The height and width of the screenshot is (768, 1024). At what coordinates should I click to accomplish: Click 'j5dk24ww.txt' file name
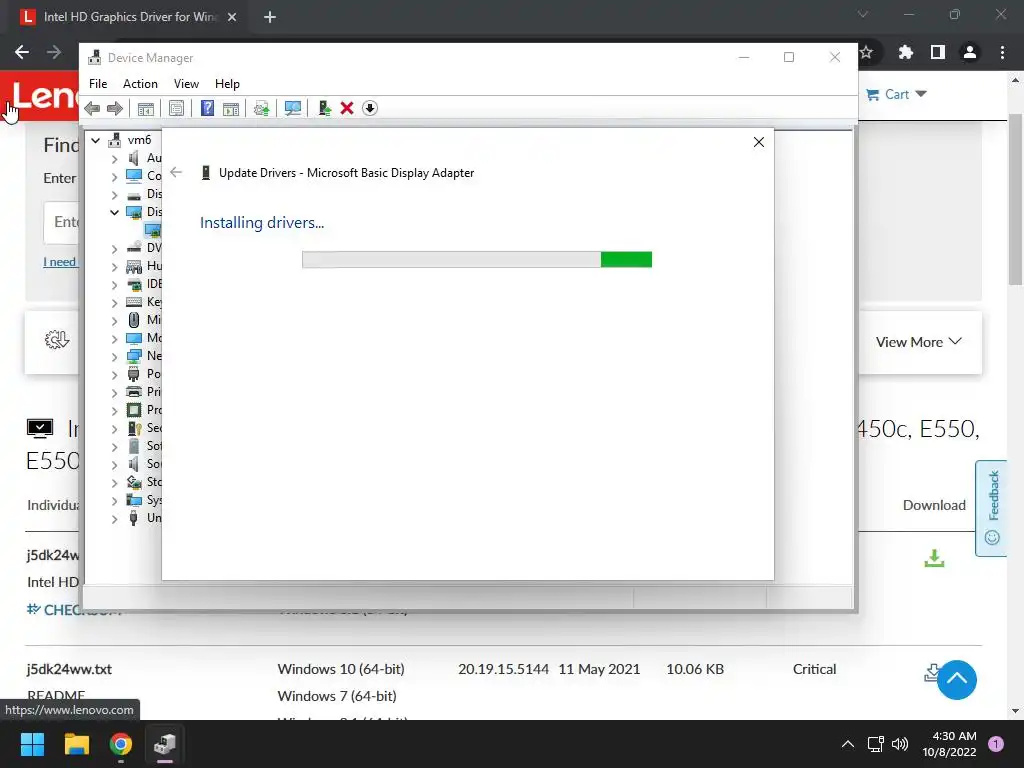(x=69, y=669)
